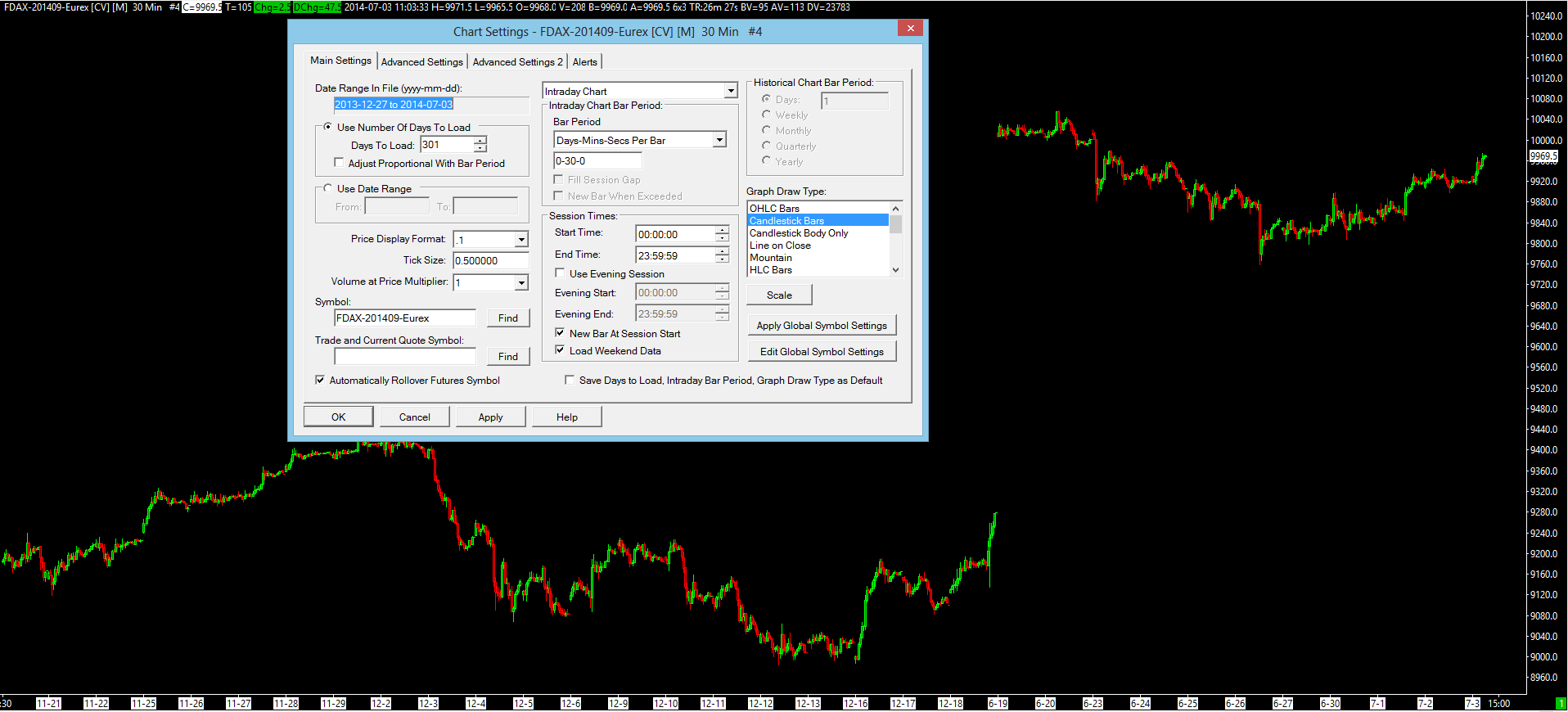Click the Symbol field FDAX-201409-Eurex

point(404,318)
